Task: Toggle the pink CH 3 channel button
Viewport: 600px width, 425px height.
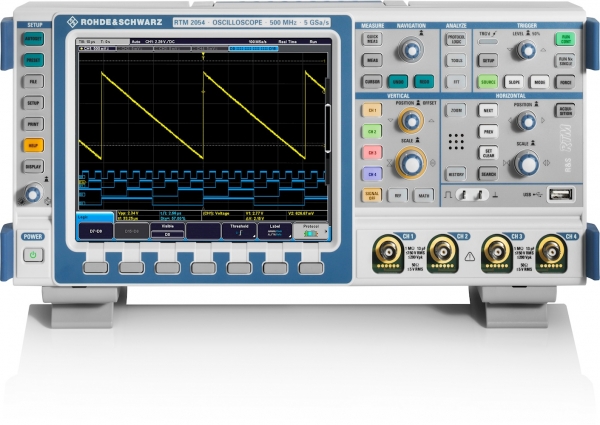Action: (372, 152)
